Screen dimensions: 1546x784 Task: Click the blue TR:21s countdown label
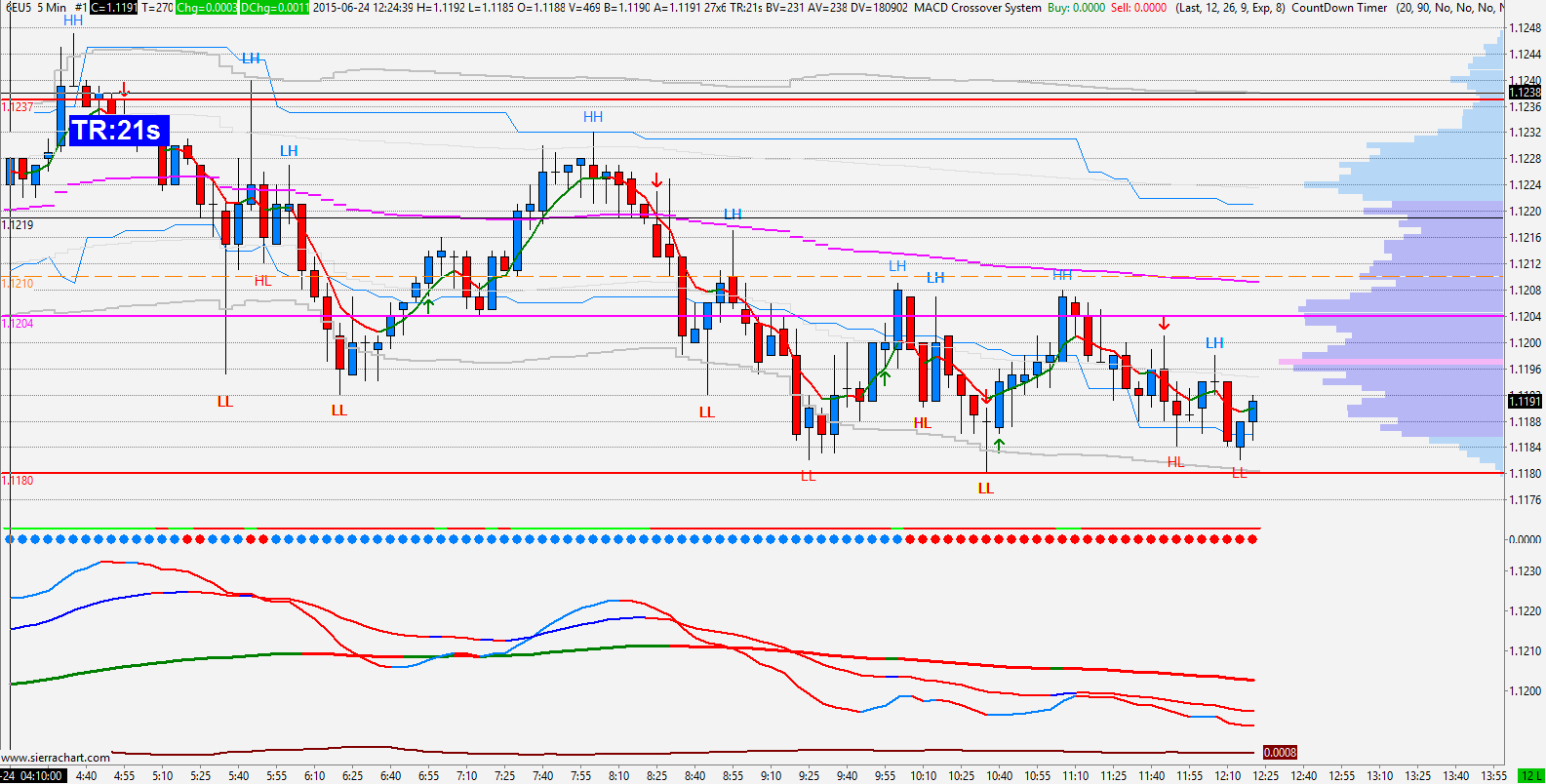[119, 130]
